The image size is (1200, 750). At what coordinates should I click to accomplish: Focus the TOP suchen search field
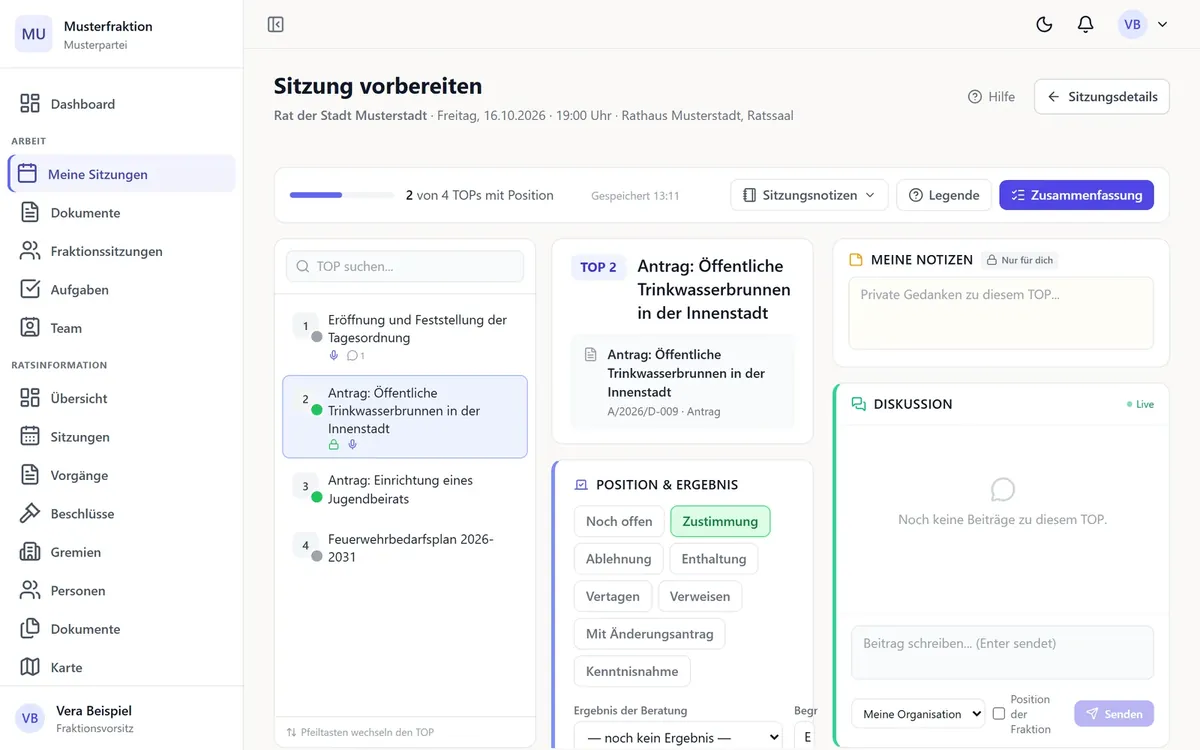click(x=405, y=266)
